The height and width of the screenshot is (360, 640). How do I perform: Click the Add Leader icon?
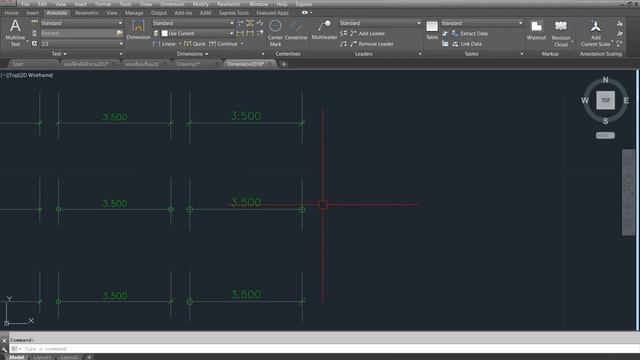click(353, 33)
